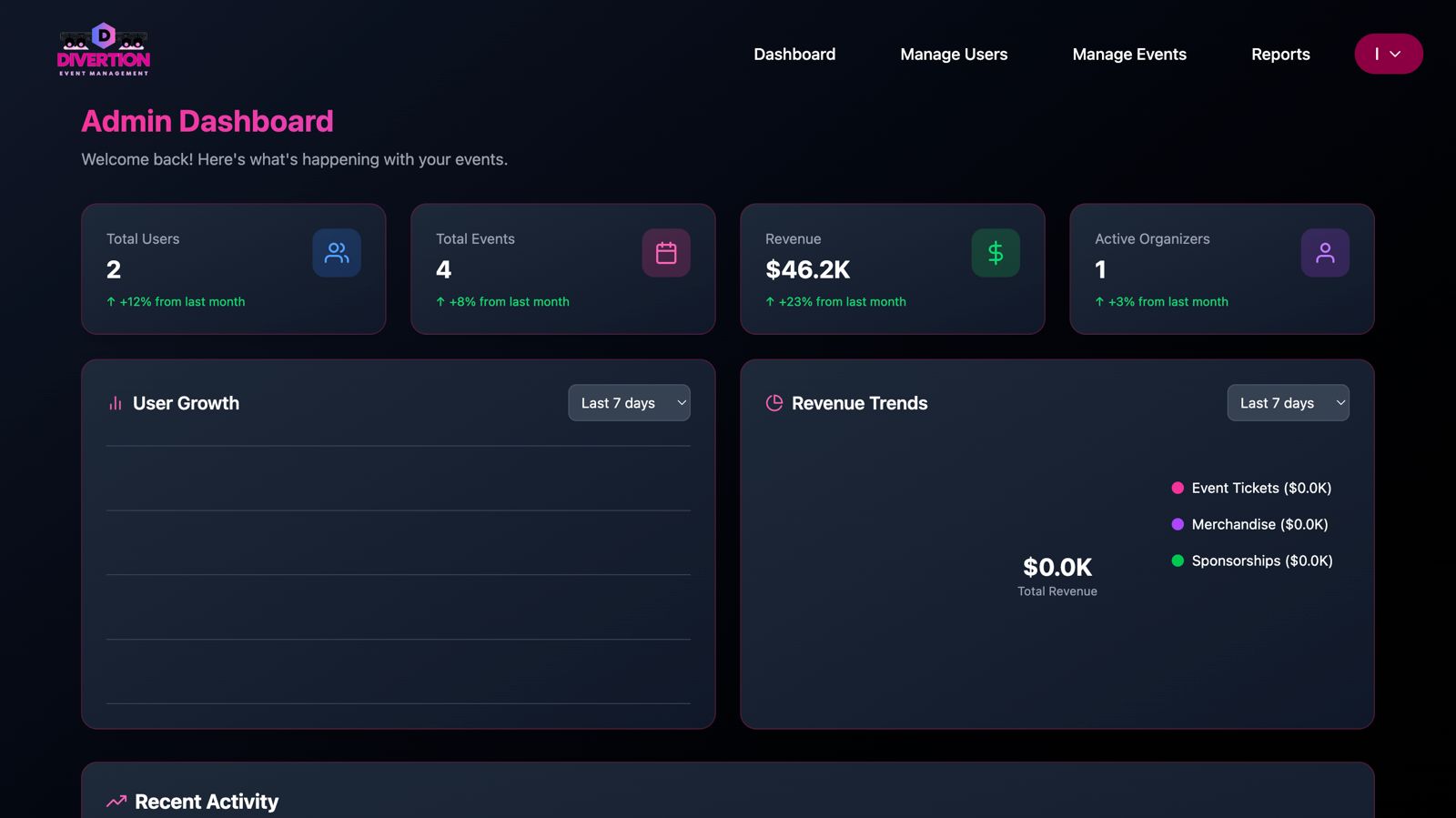The width and height of the screenshot is (1456, 818).
Task: Click the Total Users people icon
Action: [337, 253]
